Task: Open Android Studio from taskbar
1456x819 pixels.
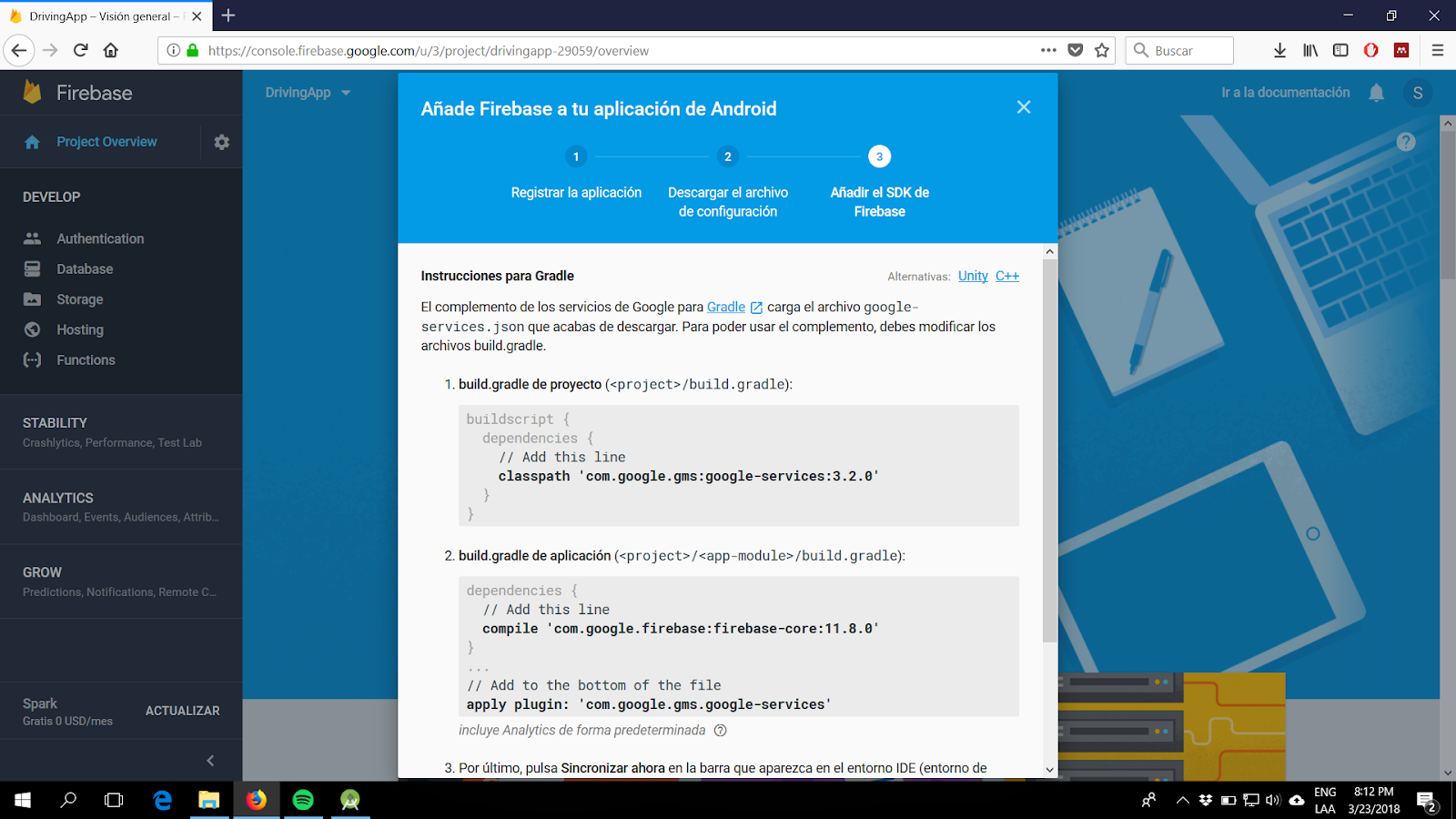Action: coord(350,800)
